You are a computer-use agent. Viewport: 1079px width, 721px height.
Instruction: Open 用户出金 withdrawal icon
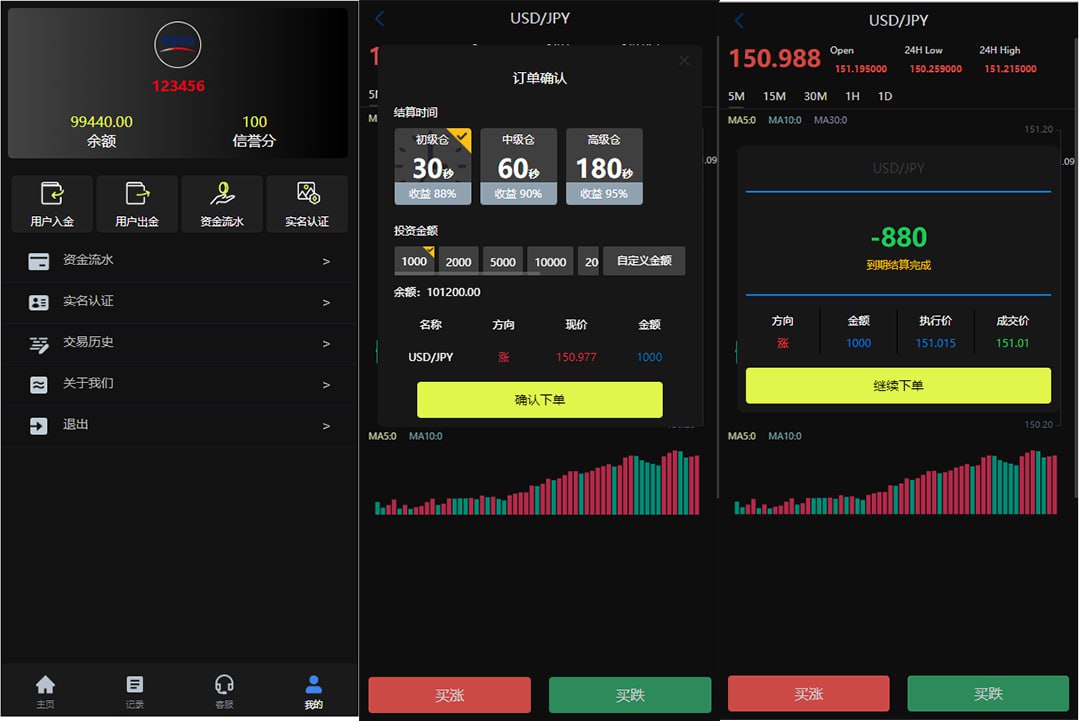137,194
